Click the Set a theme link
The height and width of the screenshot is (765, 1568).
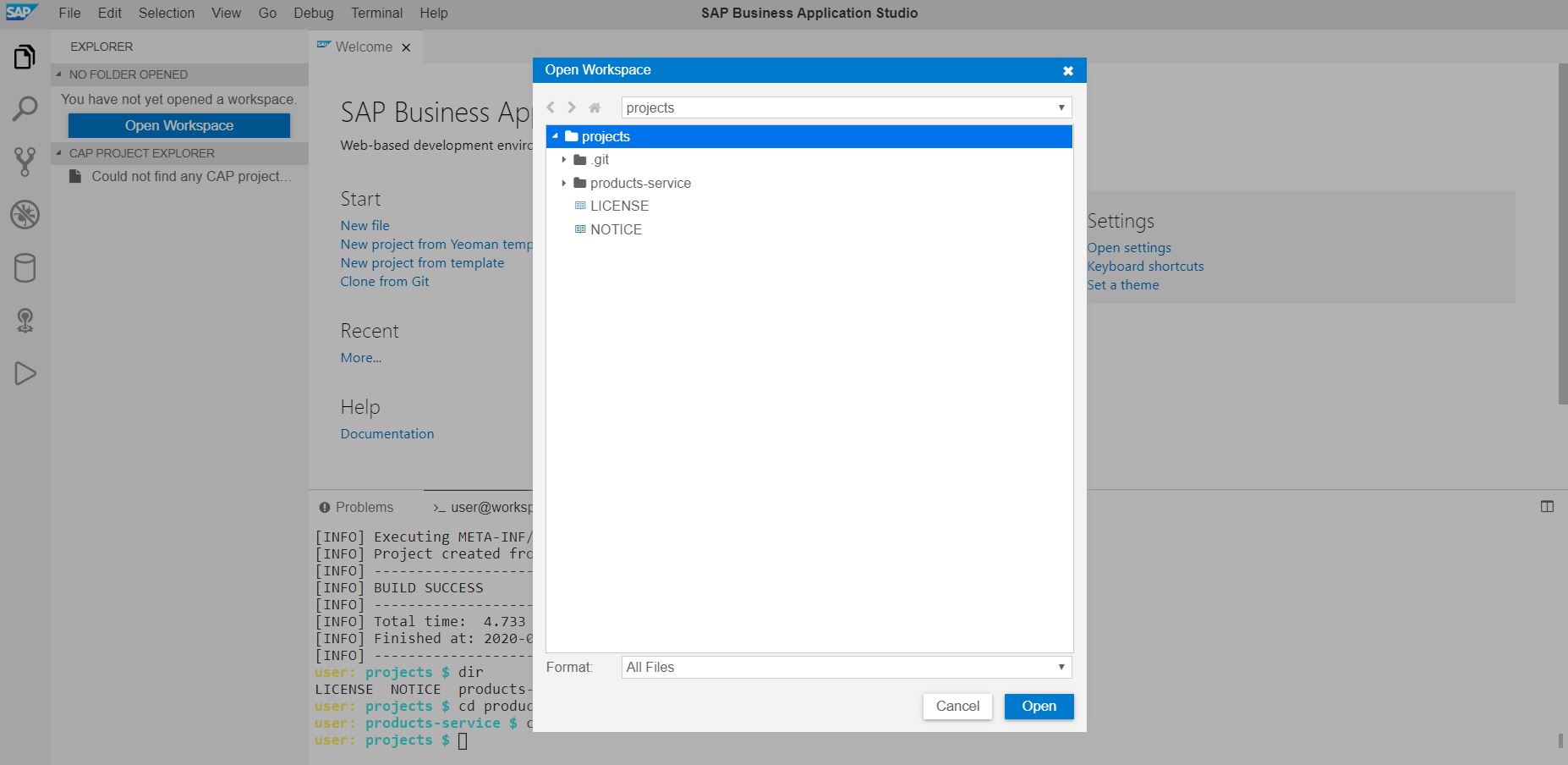tap(1123, 284)
